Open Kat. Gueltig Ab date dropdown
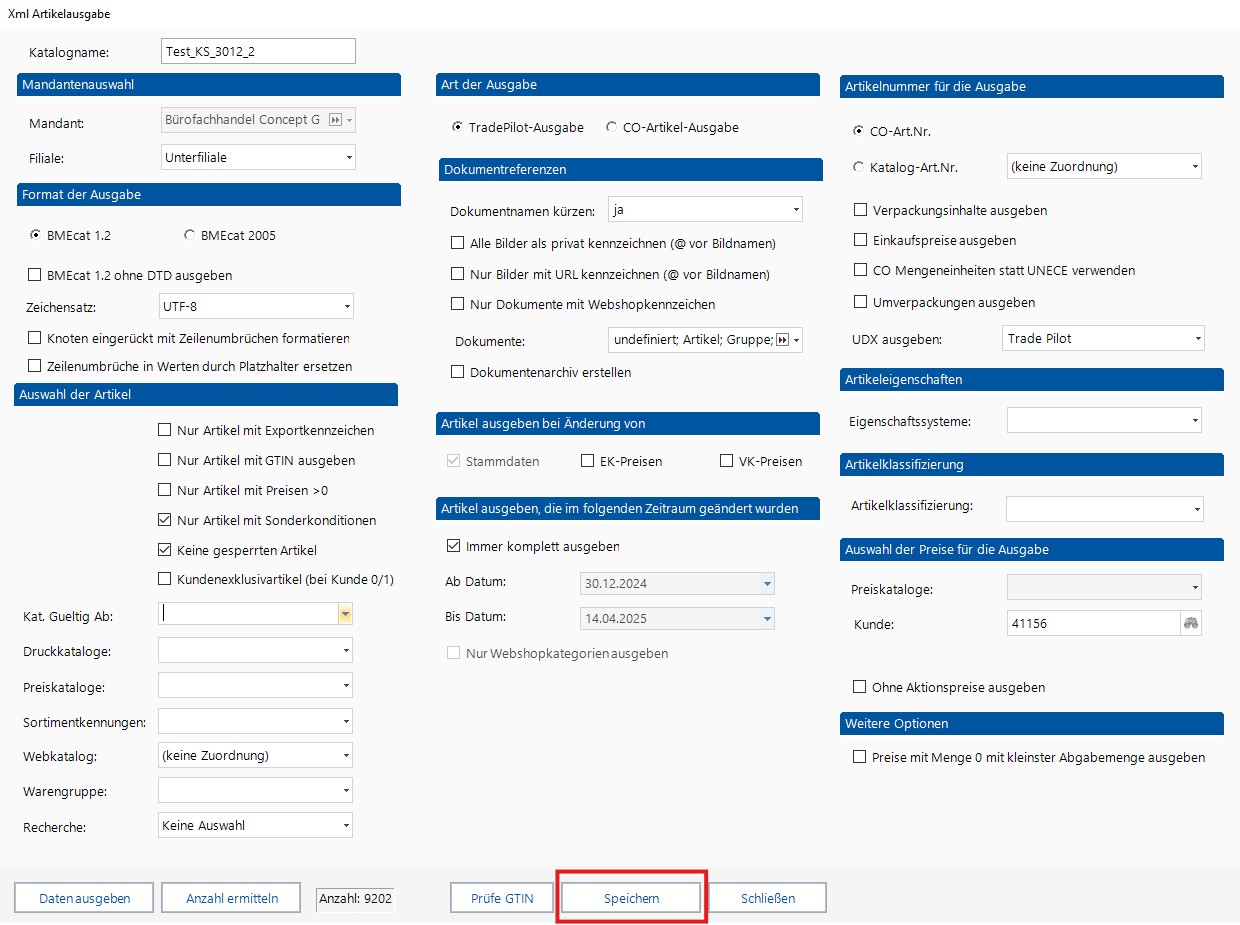 coord(346,614)
